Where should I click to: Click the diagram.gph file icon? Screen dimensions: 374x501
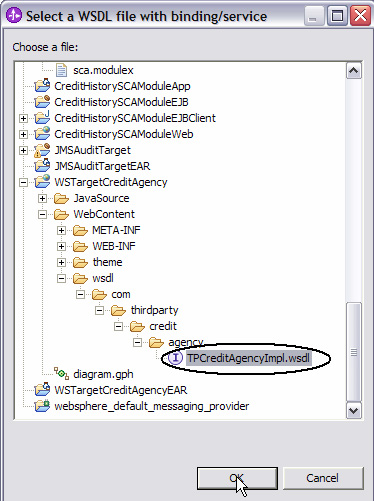point(62,373)
